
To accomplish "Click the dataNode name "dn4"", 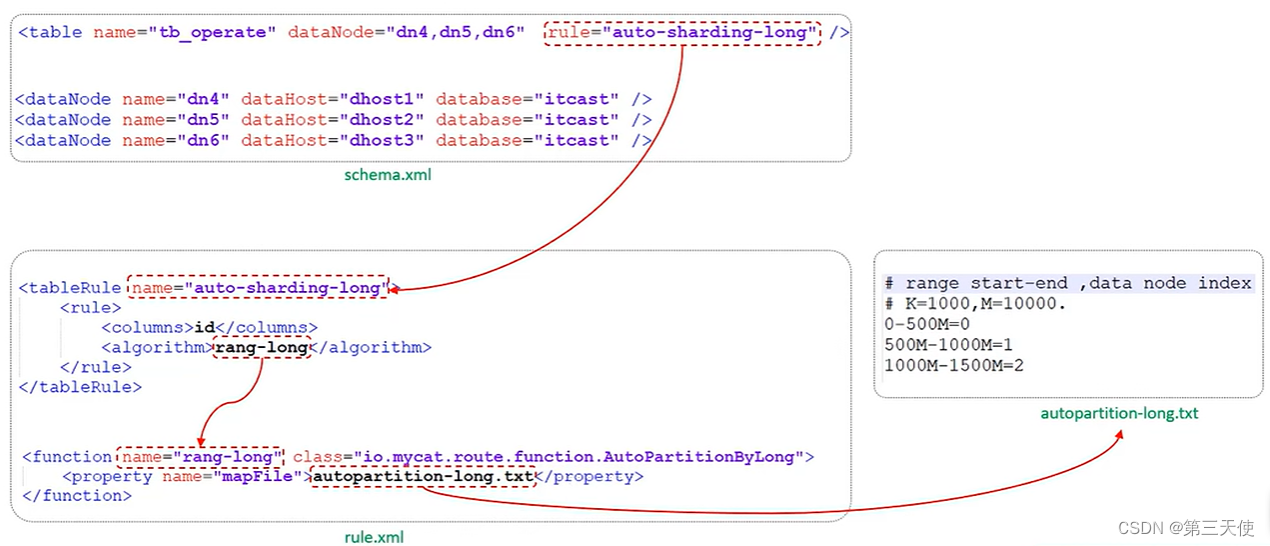I will [x=203, y=99].
